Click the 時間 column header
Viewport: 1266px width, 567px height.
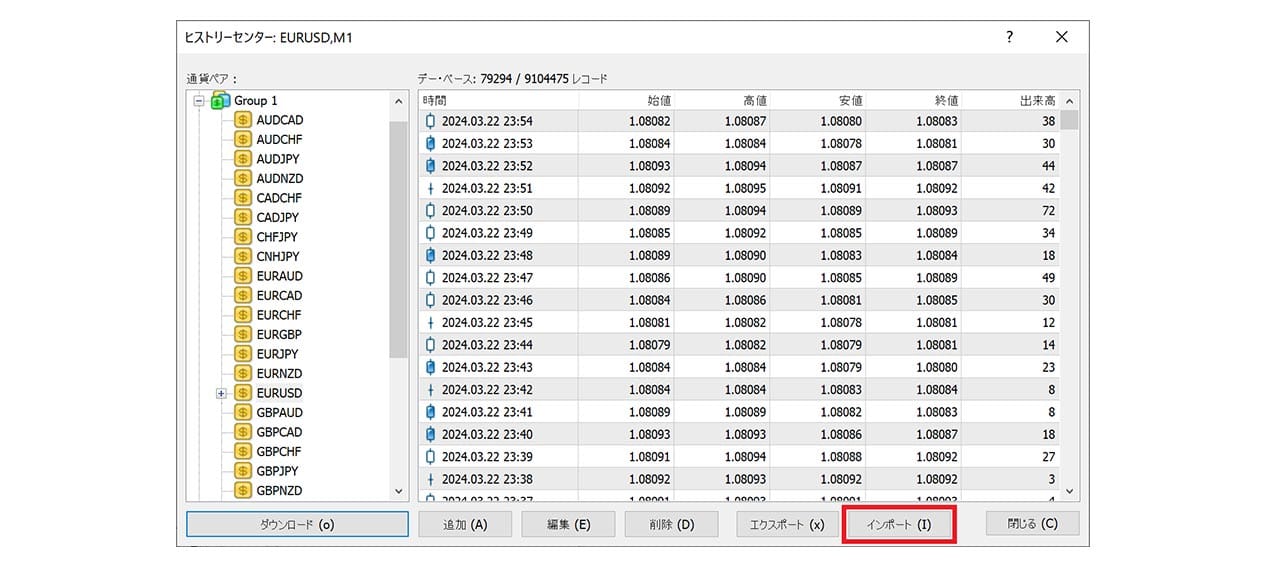[498, 101]
